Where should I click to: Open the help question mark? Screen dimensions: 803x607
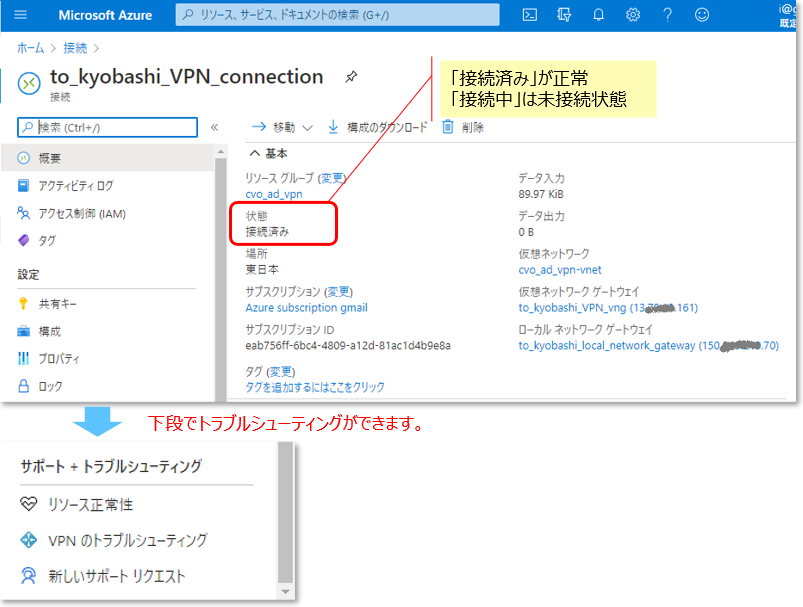[x=667, y=15]
